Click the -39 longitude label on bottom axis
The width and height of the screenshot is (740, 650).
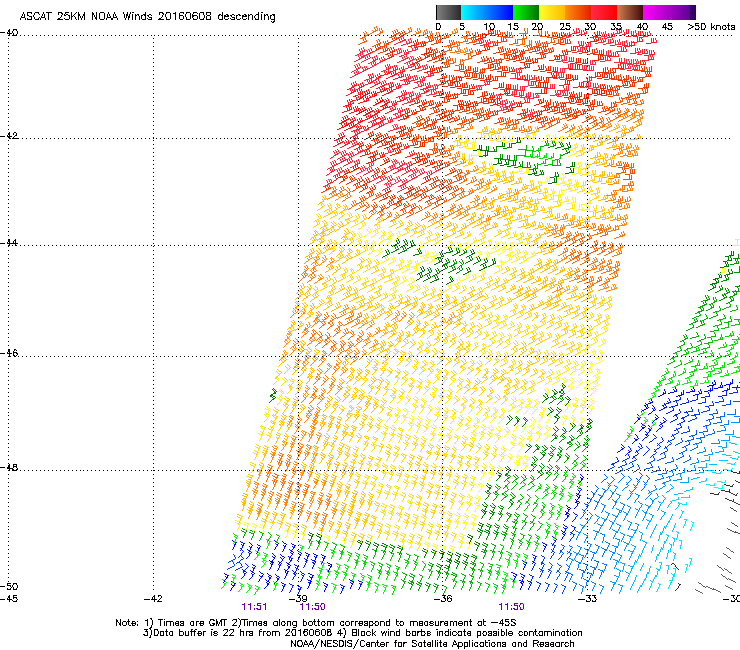[x=298, y=599]
